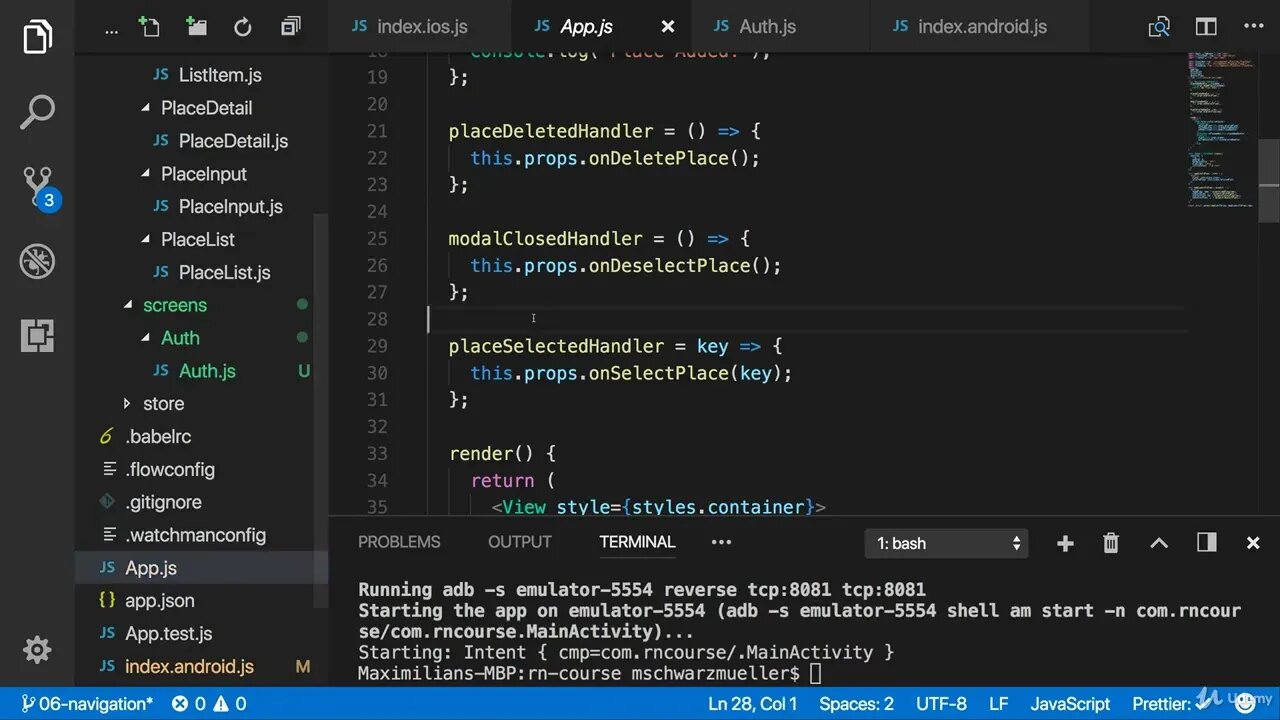Click the search/open changes icon in editor toolbar
1280x720 pixels.
1159,27
